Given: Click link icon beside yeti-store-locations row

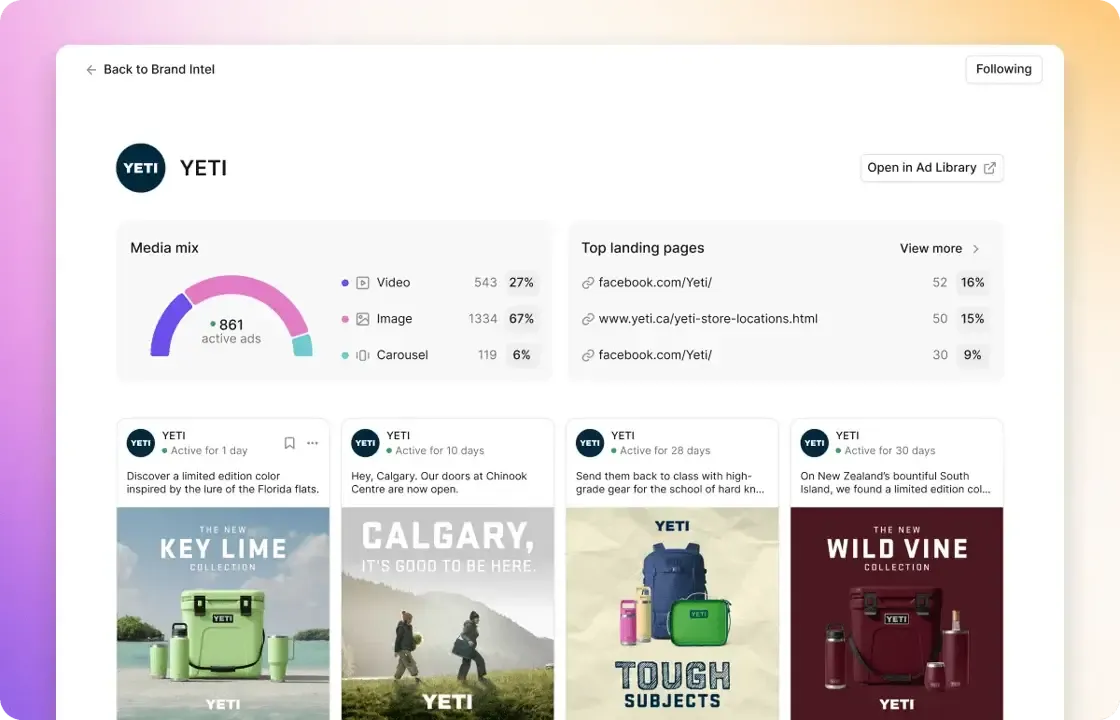Looking at the screenshot, I should click(x=588, y=319).
